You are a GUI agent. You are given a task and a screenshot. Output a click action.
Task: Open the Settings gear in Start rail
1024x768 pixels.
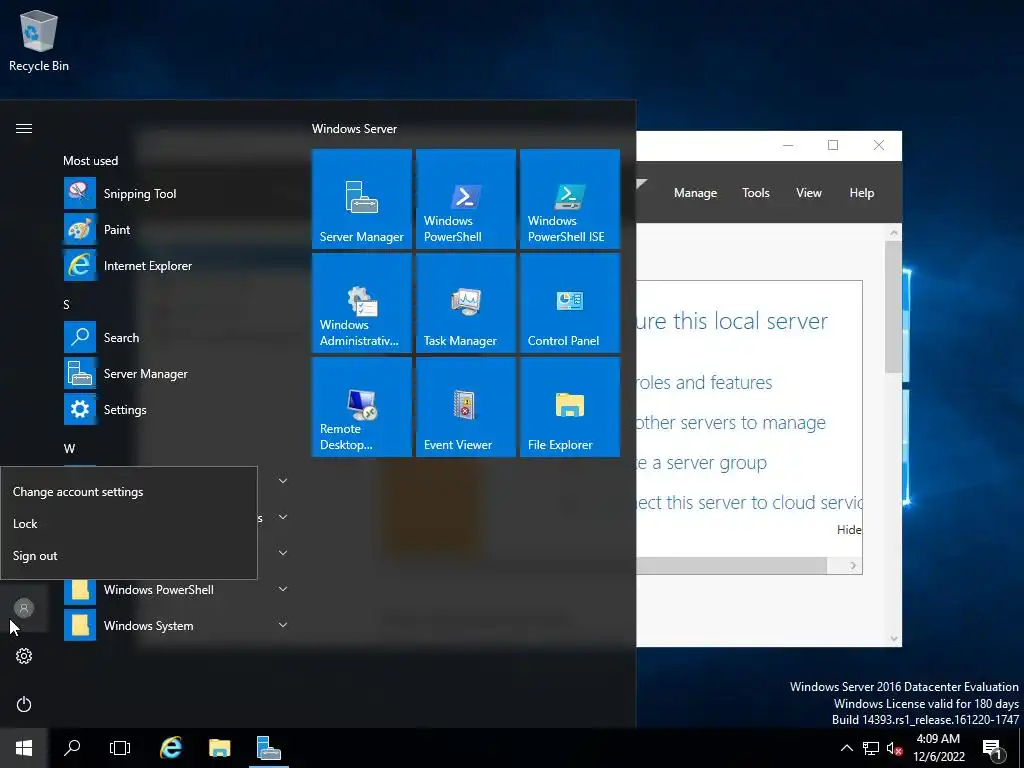tap(24, 656)
